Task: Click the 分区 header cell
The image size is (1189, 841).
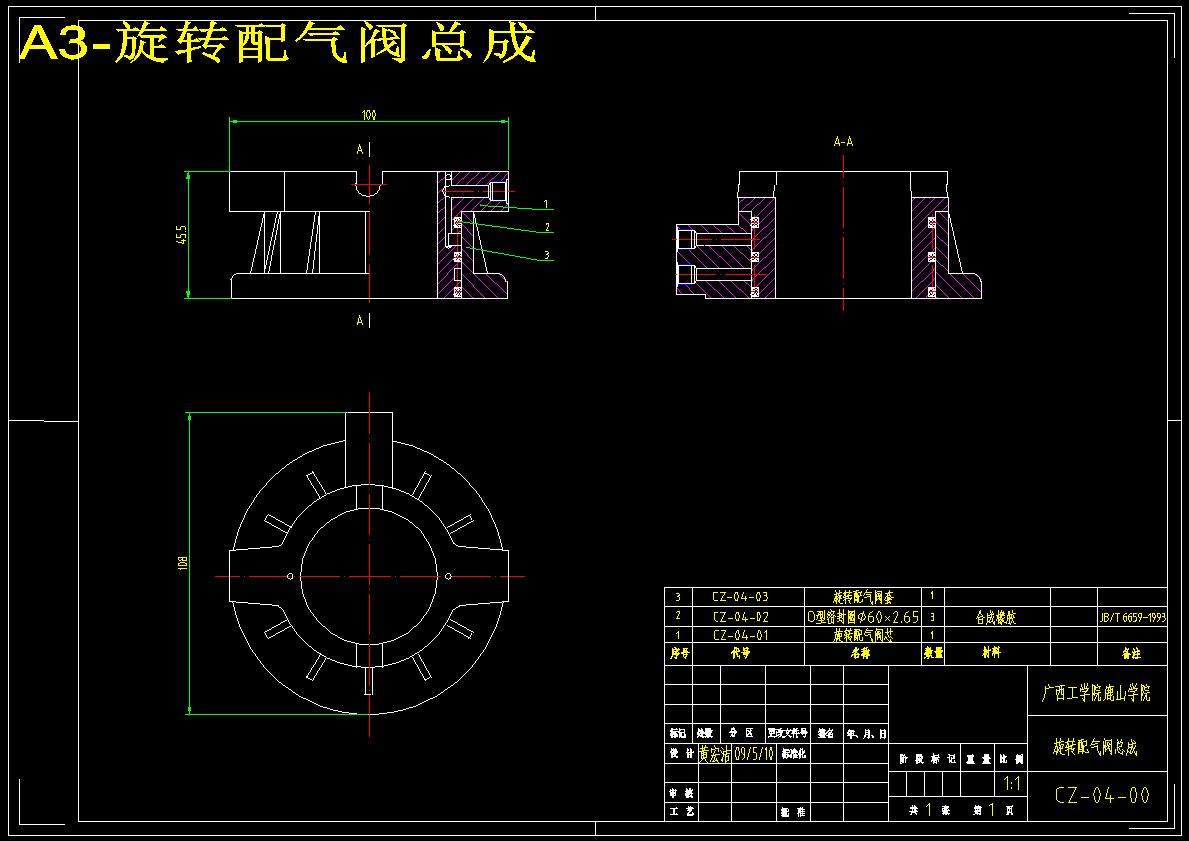Action: 741,733
